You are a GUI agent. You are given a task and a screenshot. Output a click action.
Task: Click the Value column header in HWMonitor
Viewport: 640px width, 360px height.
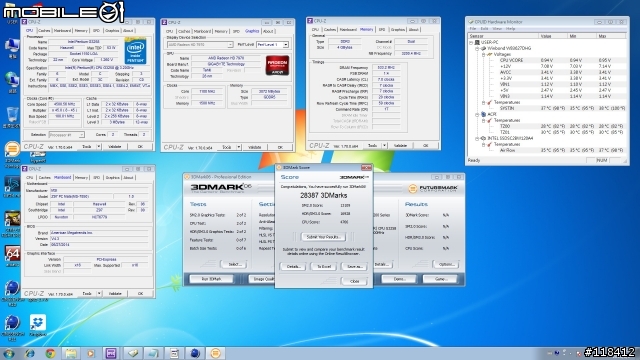[x=553, y=36]
